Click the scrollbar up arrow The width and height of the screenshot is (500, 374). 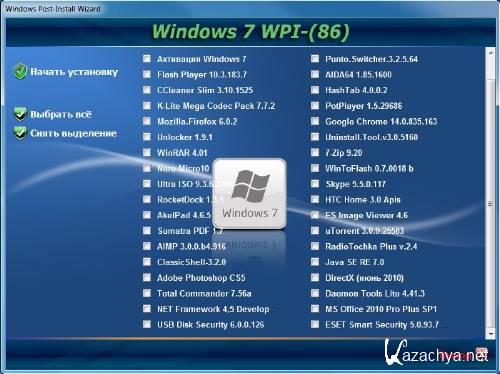coord(490,52)
